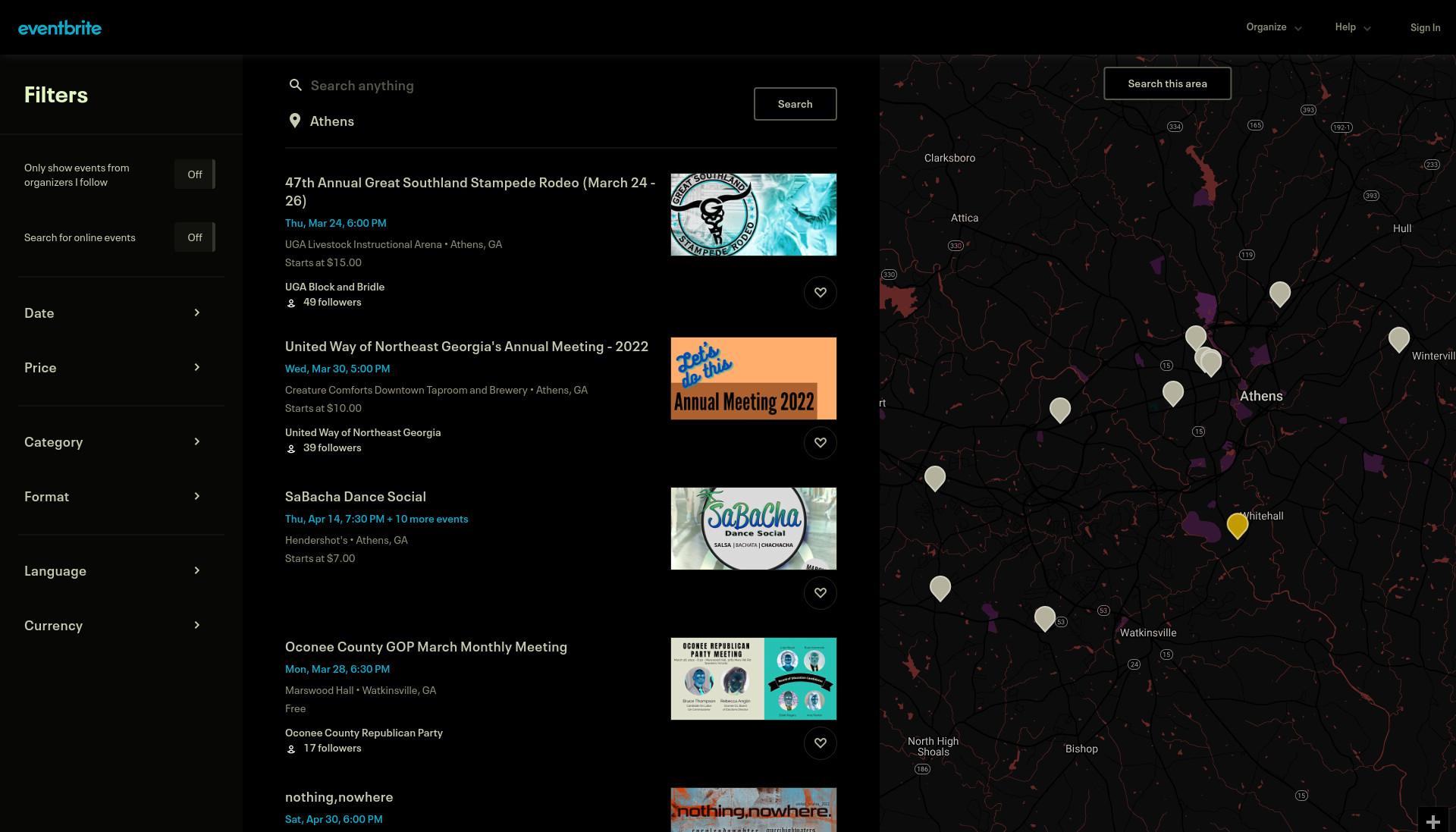Expand the Format filter
Screen dimensions: 1456x832
click(114, 497)
